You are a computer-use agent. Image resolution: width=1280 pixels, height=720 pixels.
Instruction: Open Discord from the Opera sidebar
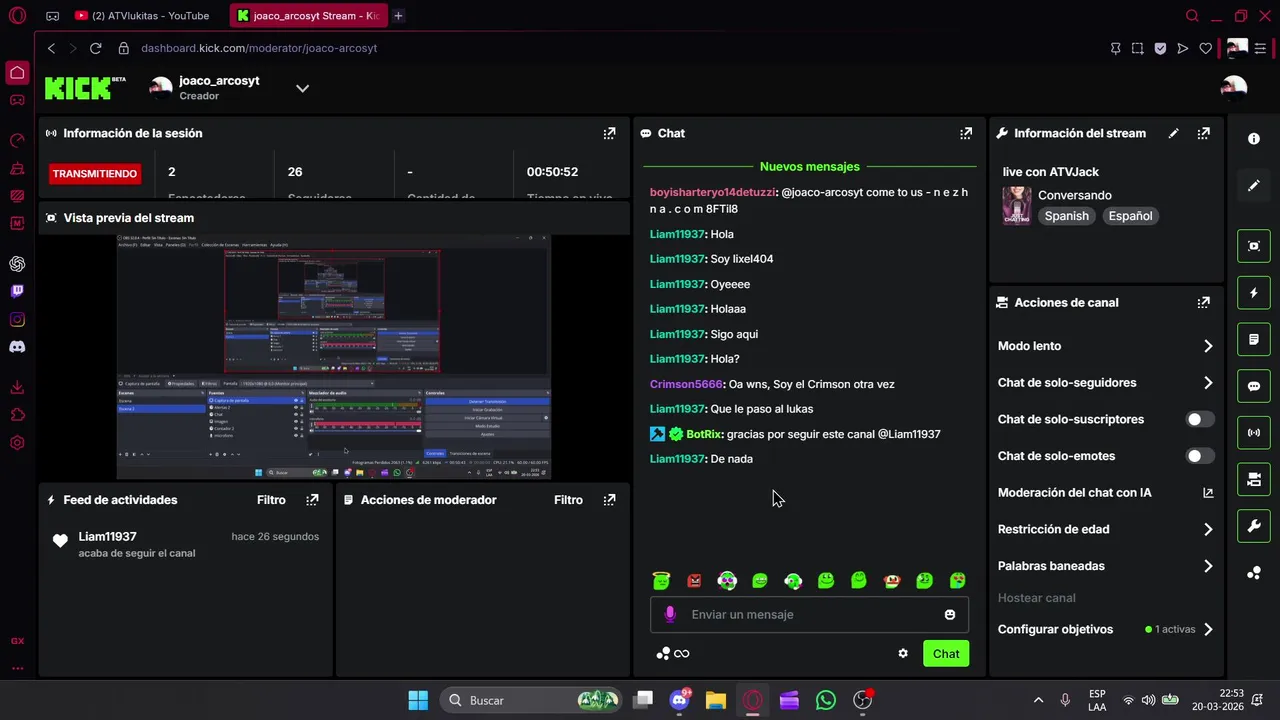(17, 347)
